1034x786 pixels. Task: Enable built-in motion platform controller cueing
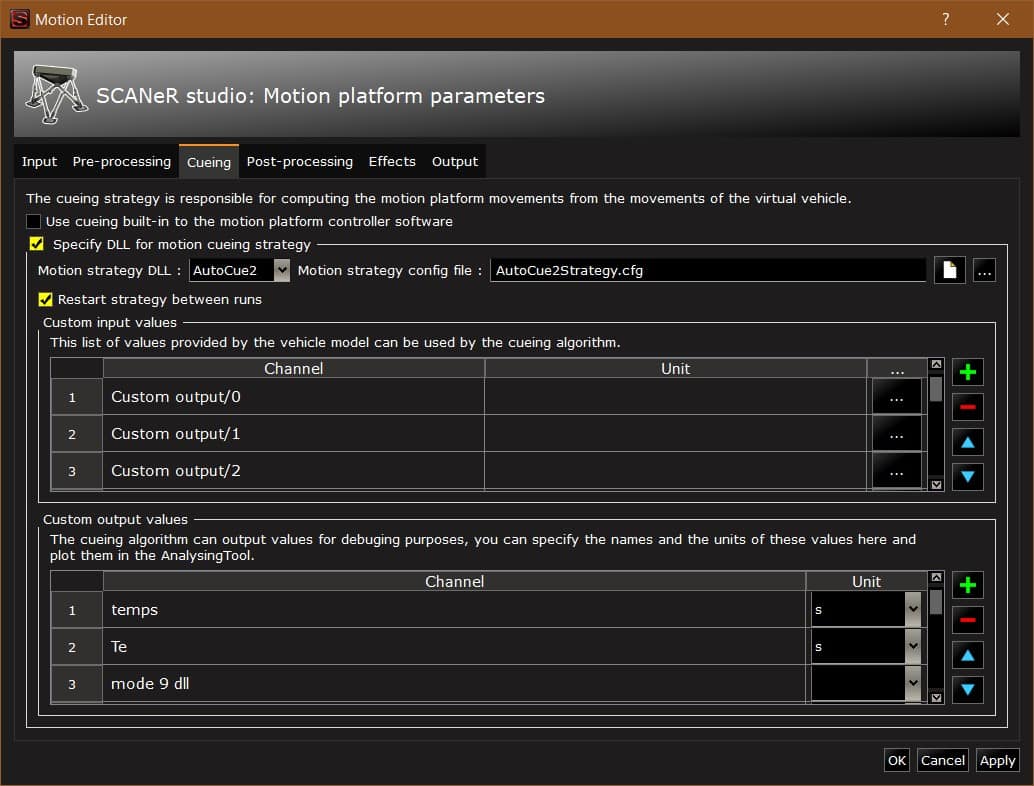pos(34,222)
